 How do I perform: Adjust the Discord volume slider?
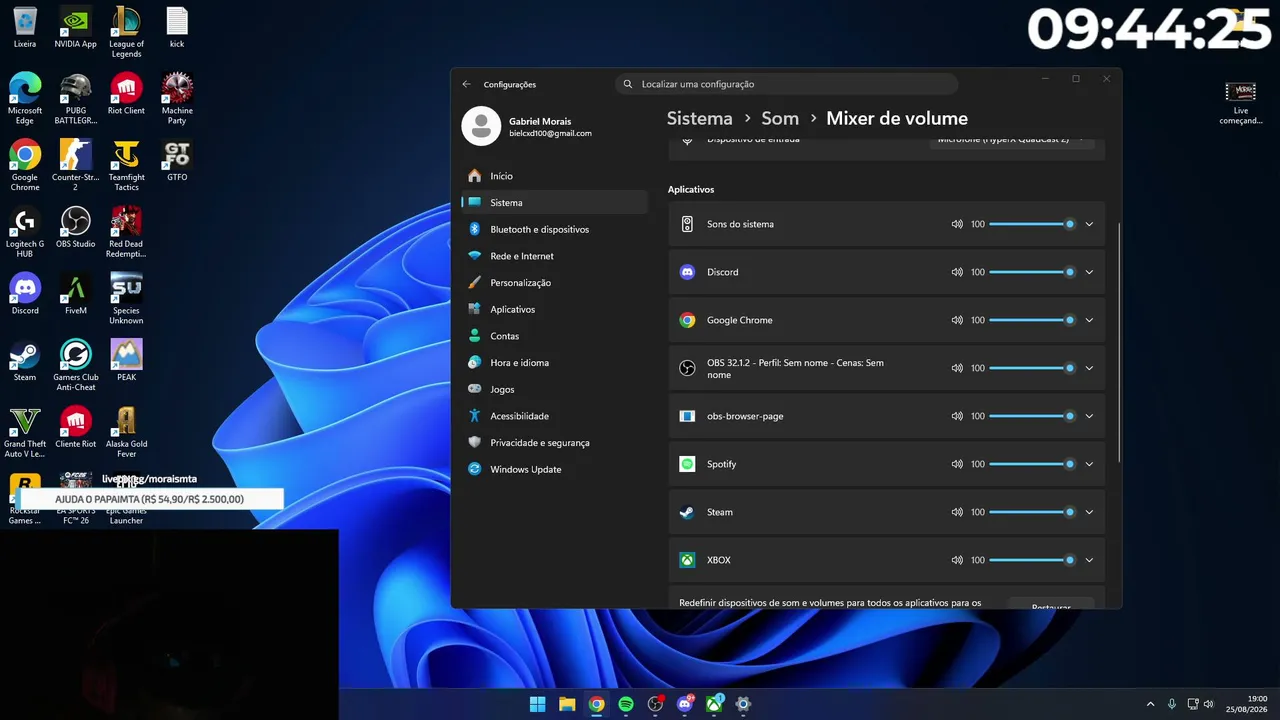click(x=1032, y=272)
